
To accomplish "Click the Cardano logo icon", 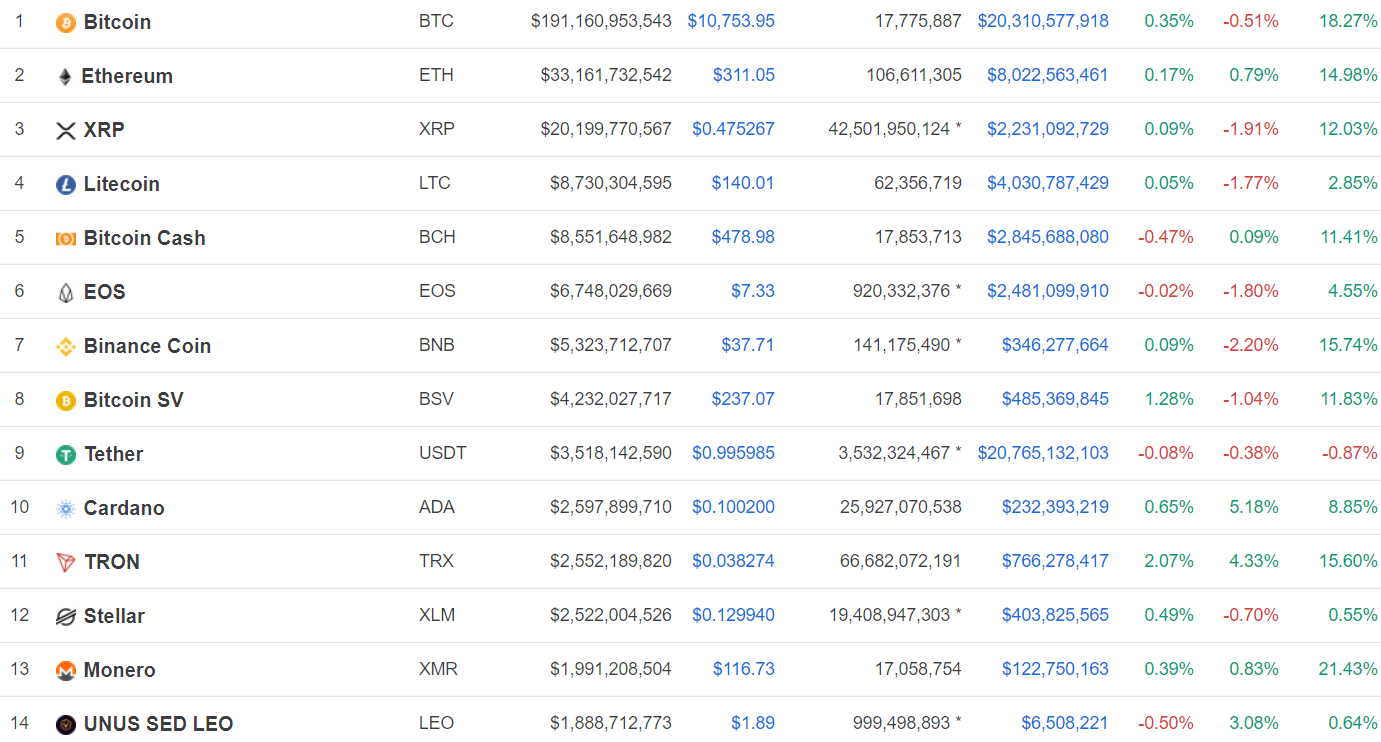I will click(66, 509).
